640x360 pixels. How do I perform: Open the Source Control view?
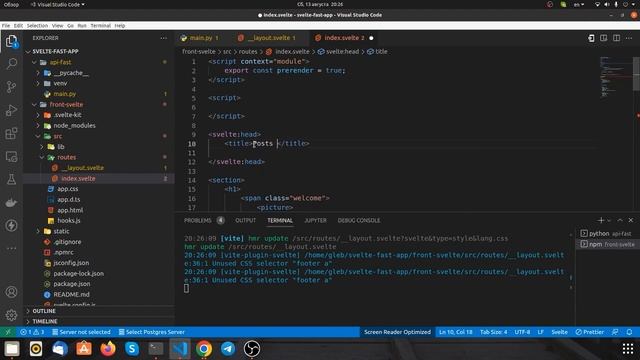point(11,87)
